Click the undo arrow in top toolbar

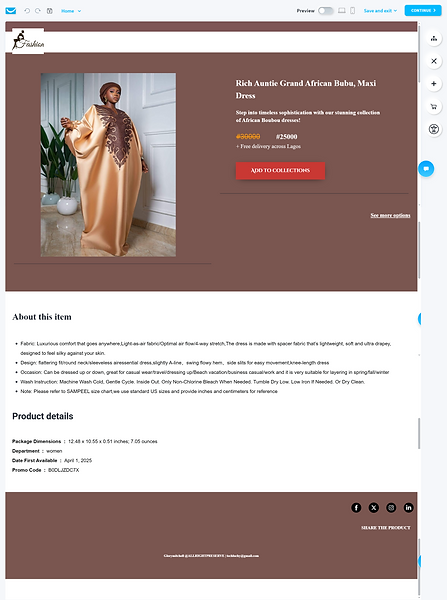27,11
